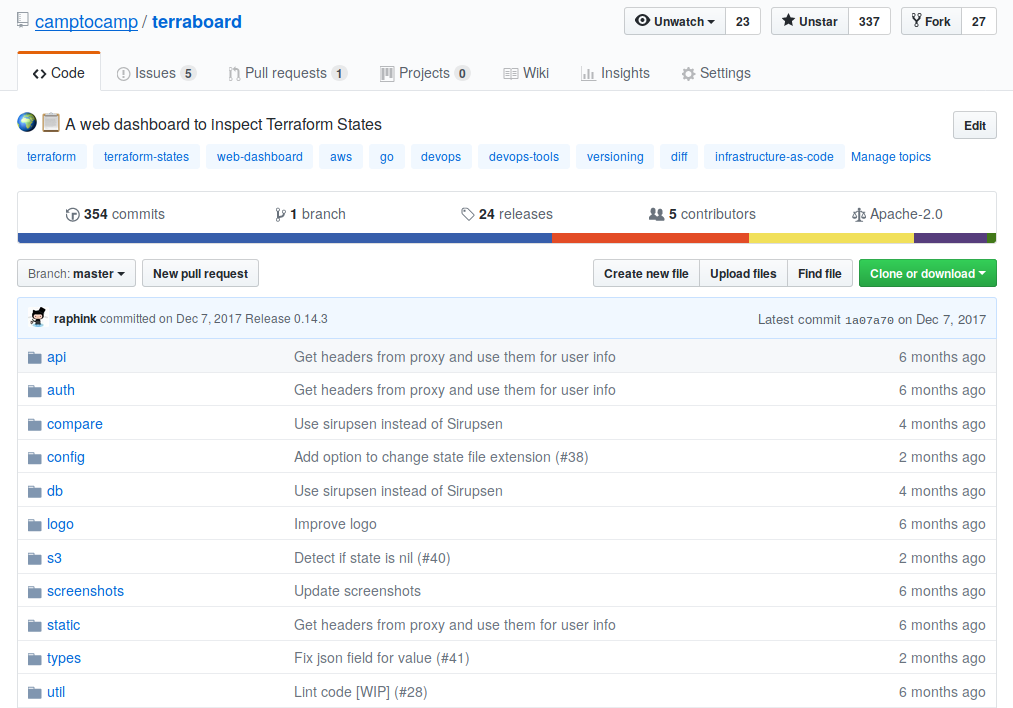Image resolution: width=1013 pixels, height=708 pixels.
Task: Click the compare folder icon
Action: [x=35, y=424]
